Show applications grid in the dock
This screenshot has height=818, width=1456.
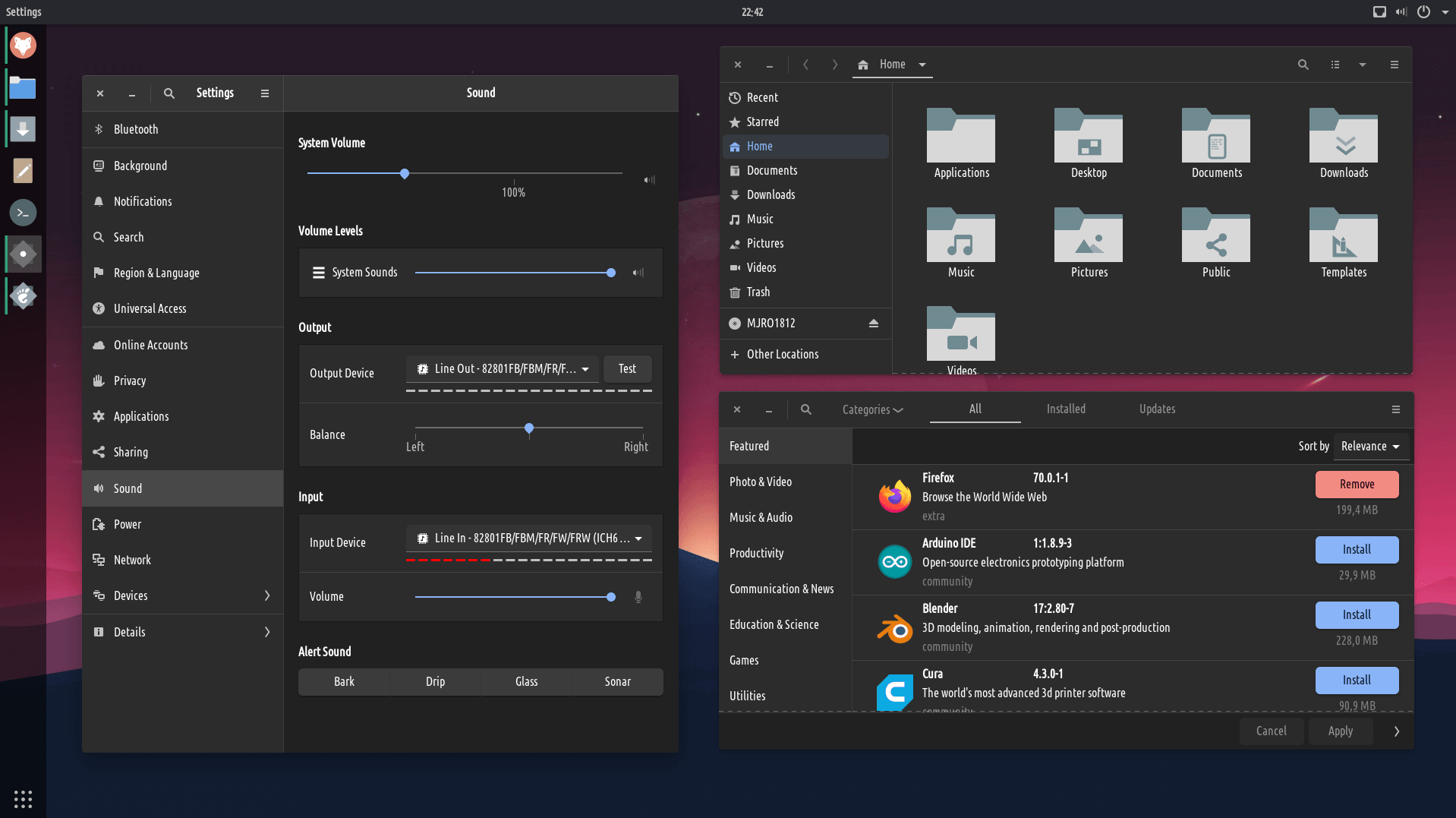[23, 799]
